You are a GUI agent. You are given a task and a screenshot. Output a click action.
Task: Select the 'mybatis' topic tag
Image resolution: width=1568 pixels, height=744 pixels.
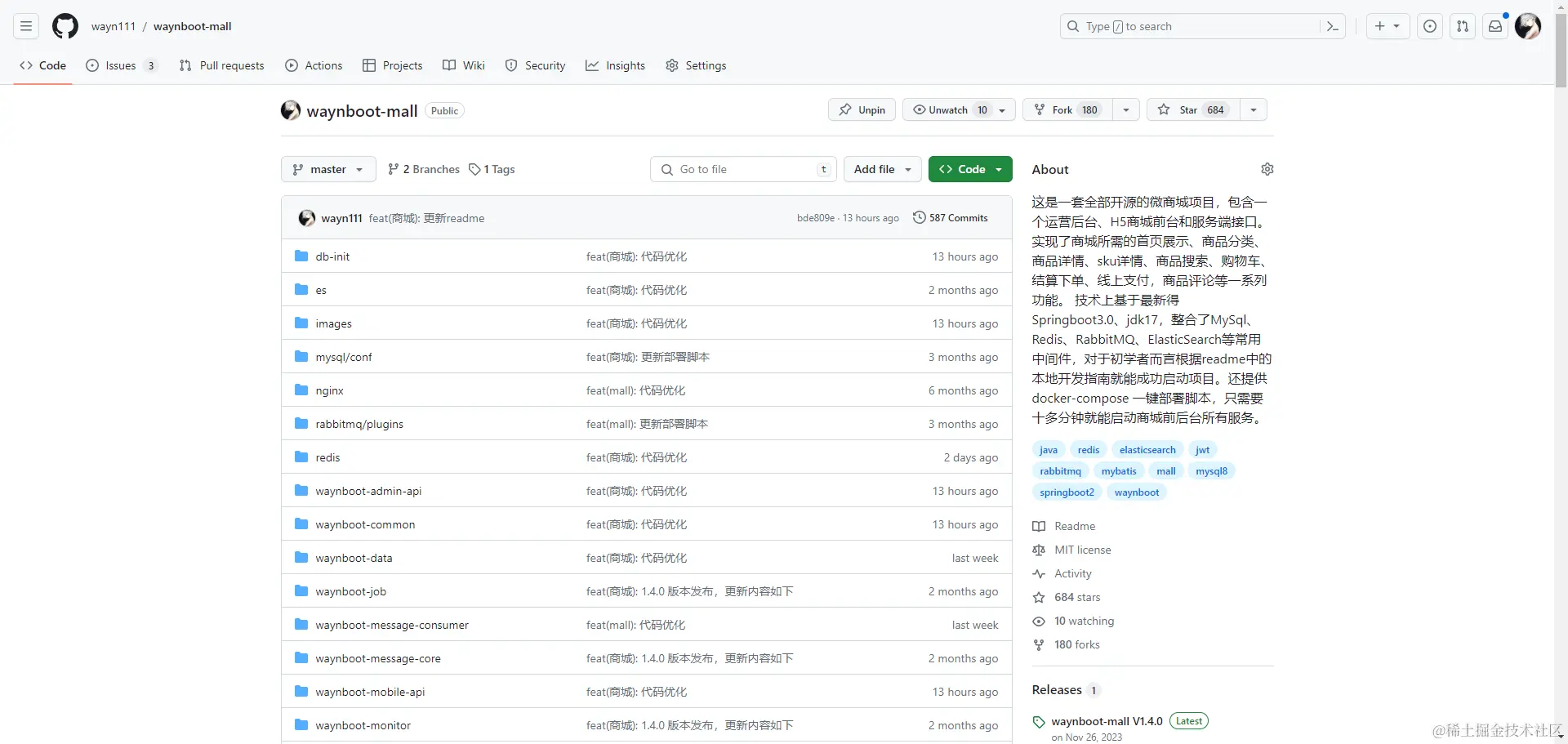click(1119, 471)
